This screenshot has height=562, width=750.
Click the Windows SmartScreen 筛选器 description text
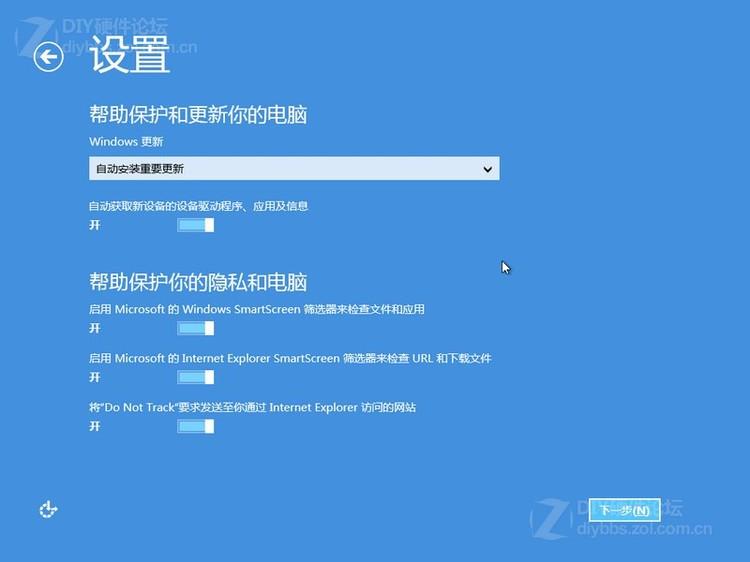(257, 309)
